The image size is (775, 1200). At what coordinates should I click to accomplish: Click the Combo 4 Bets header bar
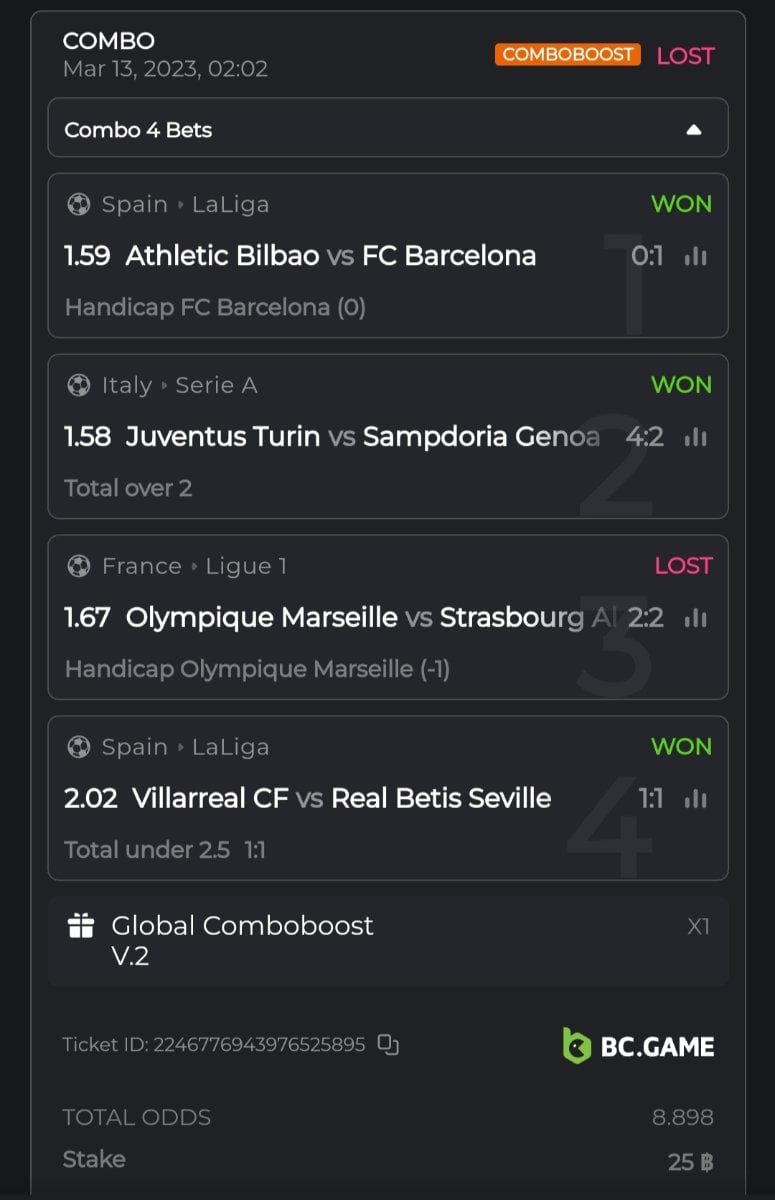point(387,129)
